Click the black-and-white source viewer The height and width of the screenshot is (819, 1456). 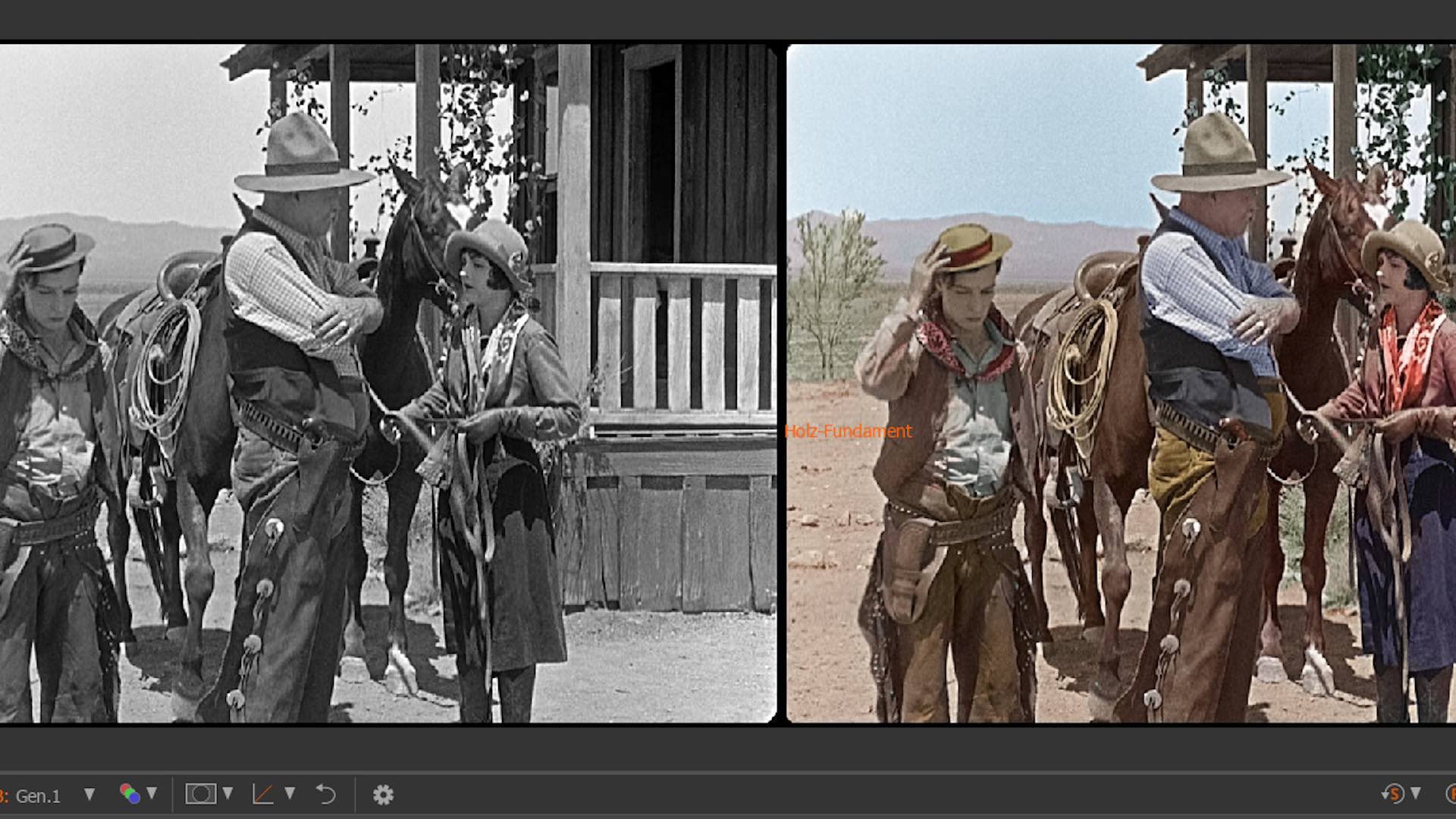[x=387, y=383]
